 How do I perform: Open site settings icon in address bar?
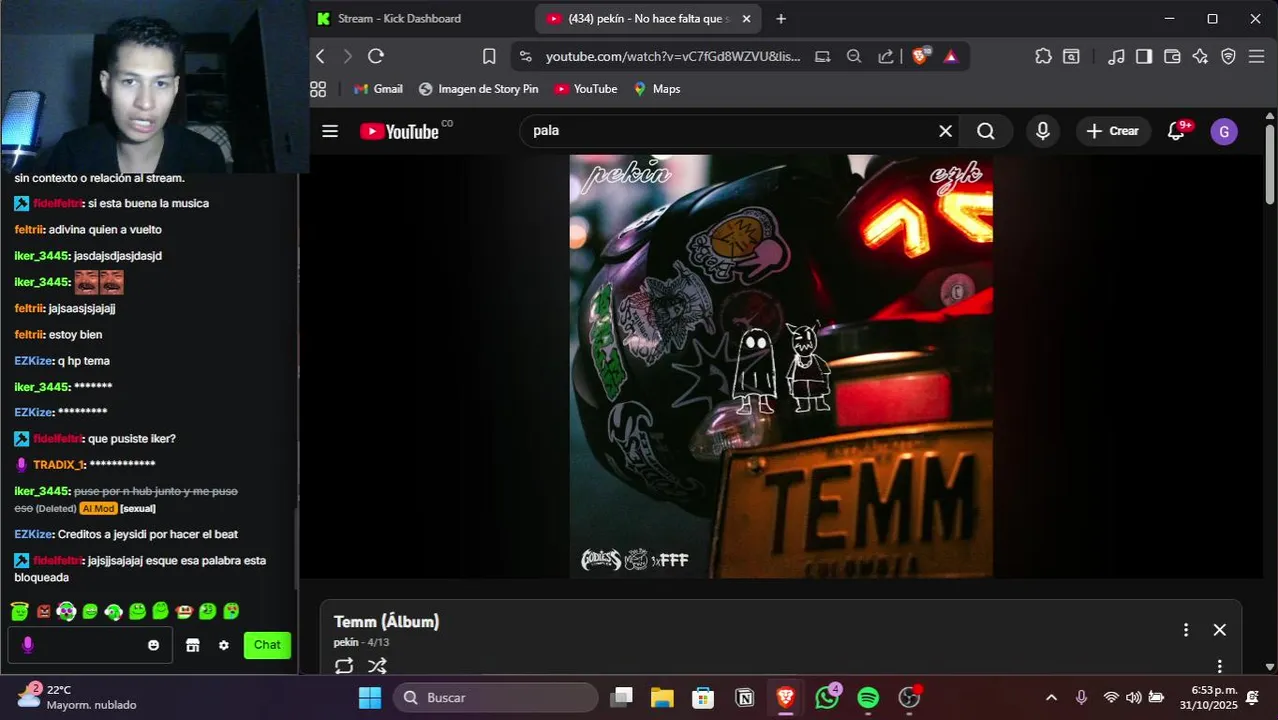click(526, 56)
